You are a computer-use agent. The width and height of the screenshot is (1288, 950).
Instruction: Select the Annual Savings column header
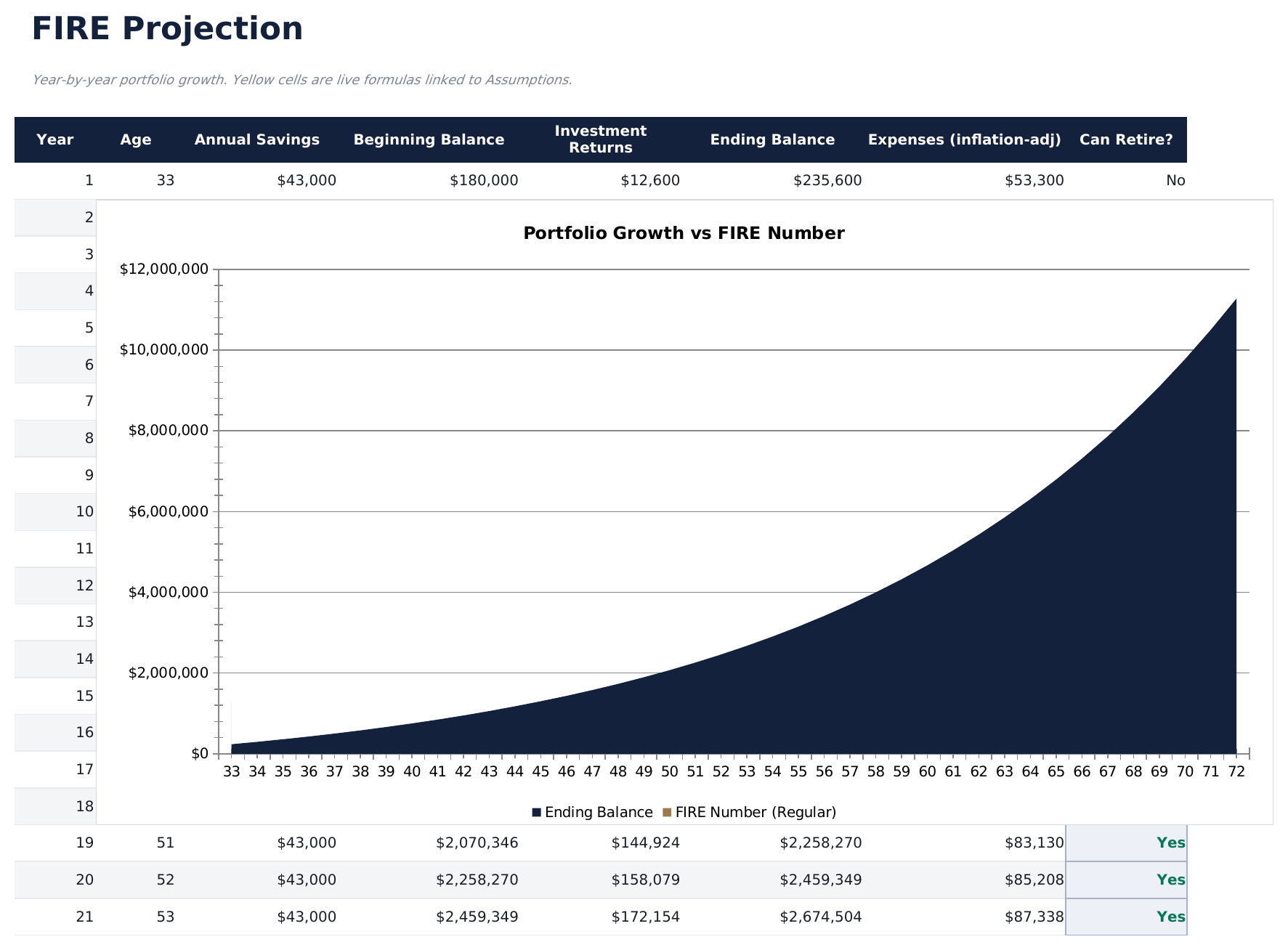click(x=256, y=140)
